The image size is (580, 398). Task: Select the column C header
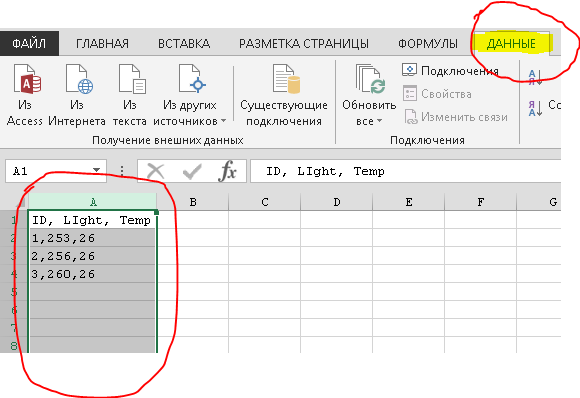[264, 202]
